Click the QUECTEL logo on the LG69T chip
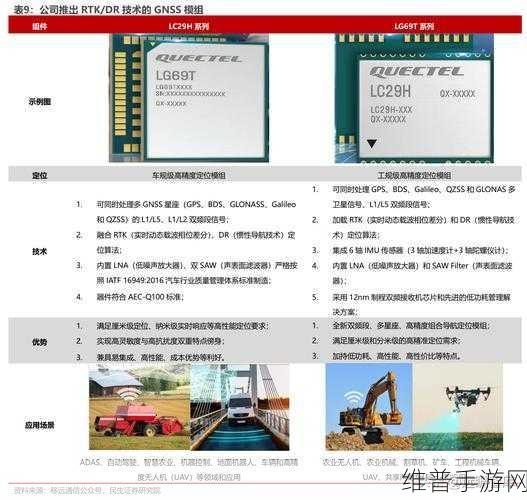This screenshot has height=500, width=527. [x=198, y=58]
